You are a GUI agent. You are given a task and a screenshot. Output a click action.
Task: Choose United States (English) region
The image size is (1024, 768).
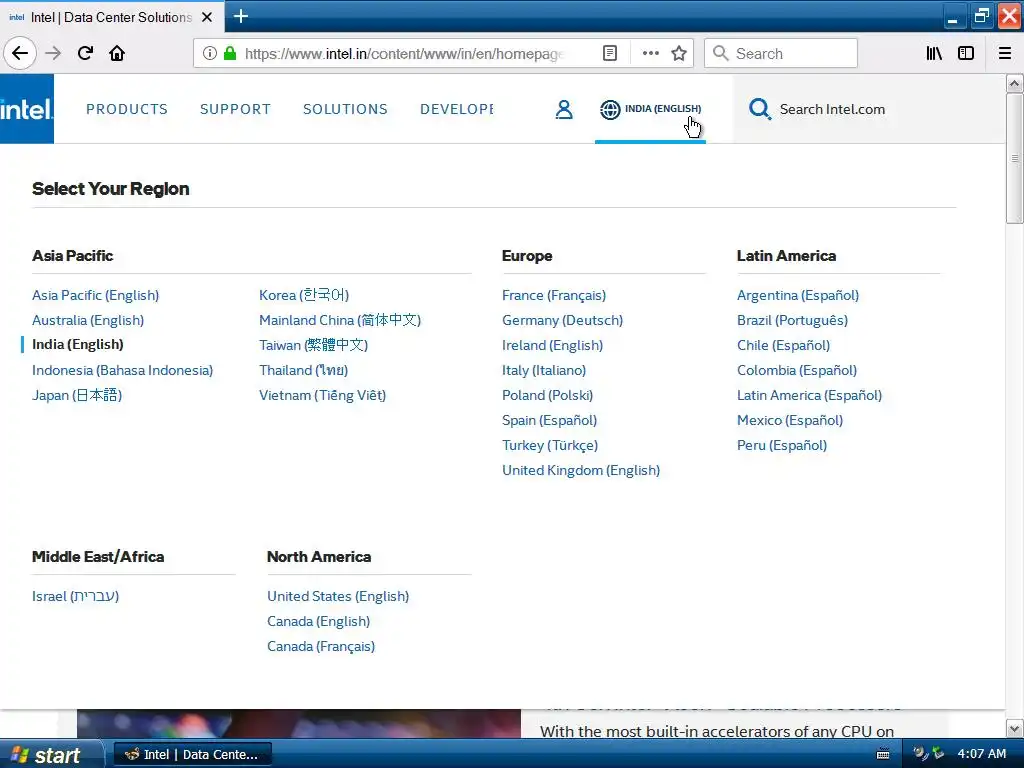point(338,596)
